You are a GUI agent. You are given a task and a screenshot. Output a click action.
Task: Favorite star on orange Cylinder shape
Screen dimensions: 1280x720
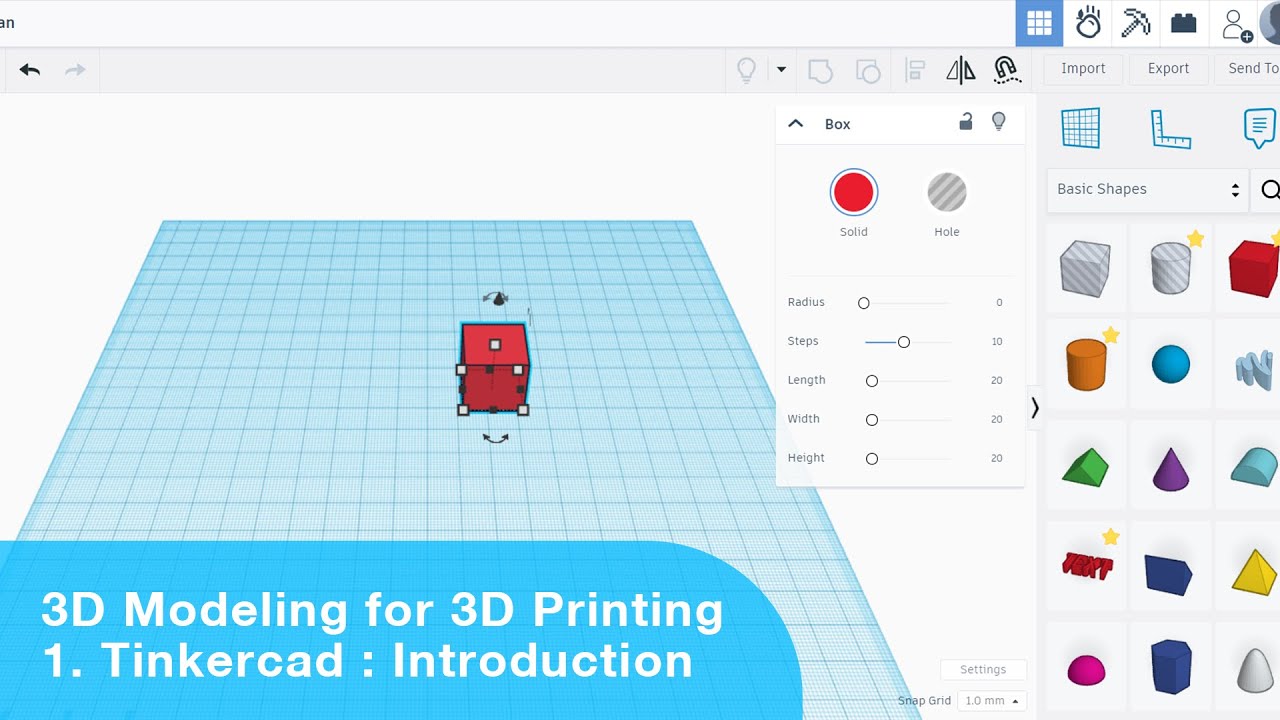(x=1111, y=335)
